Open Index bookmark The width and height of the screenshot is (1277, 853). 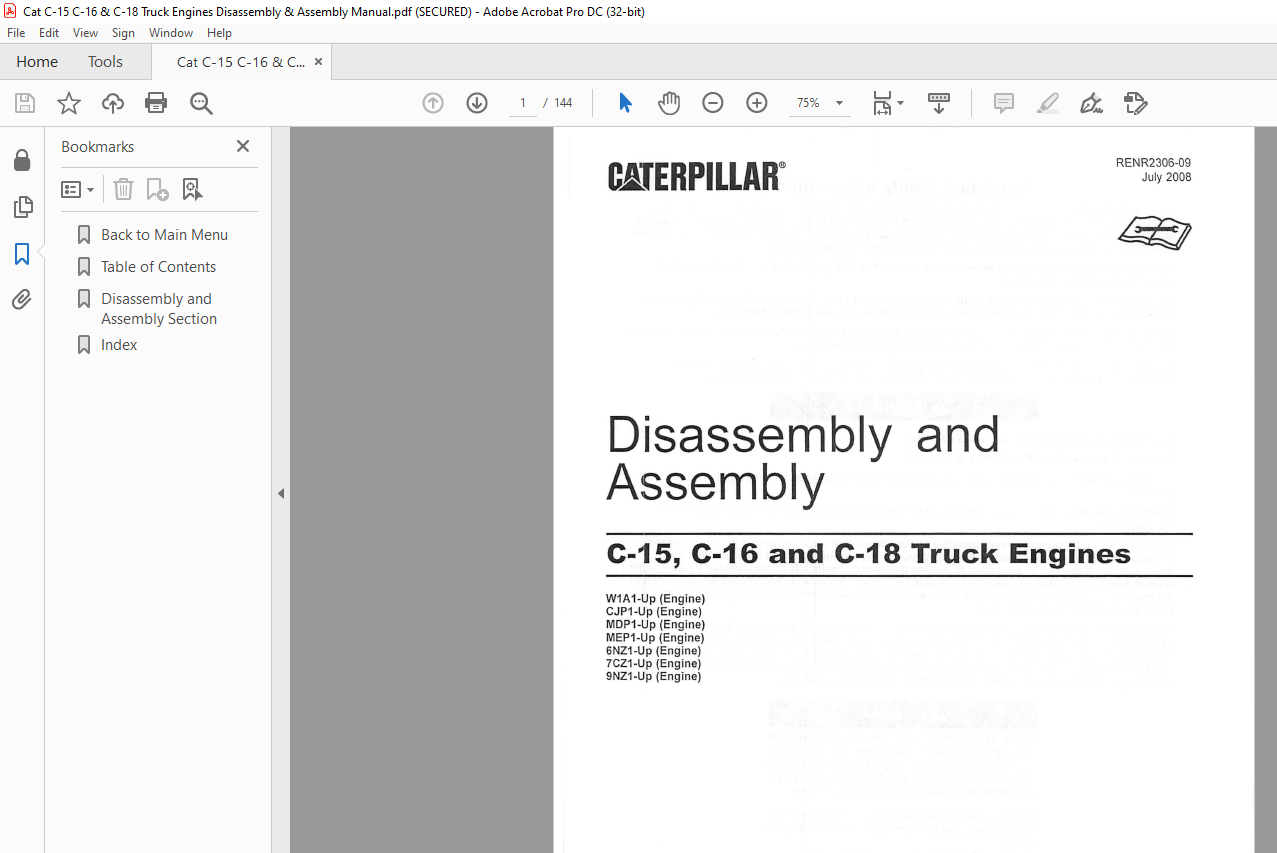(x=119, y=345)
